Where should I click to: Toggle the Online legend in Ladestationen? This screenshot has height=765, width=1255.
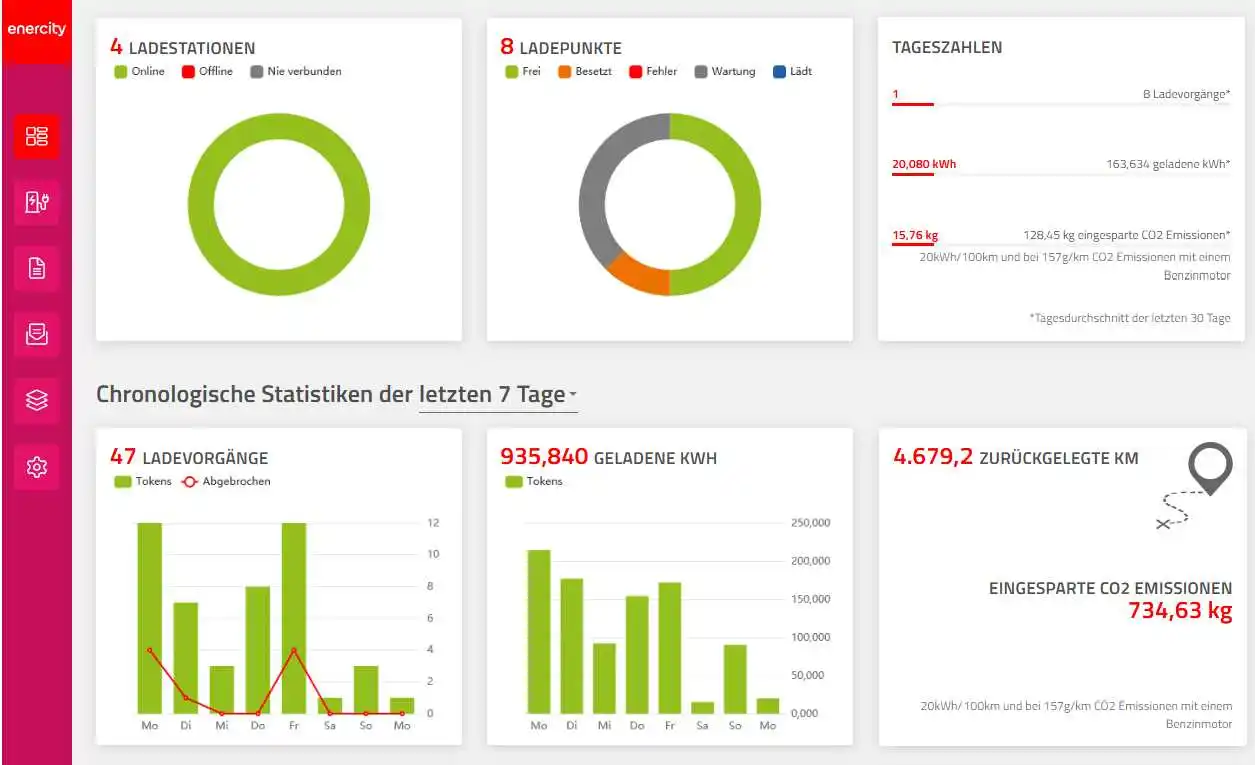(140, 72)
